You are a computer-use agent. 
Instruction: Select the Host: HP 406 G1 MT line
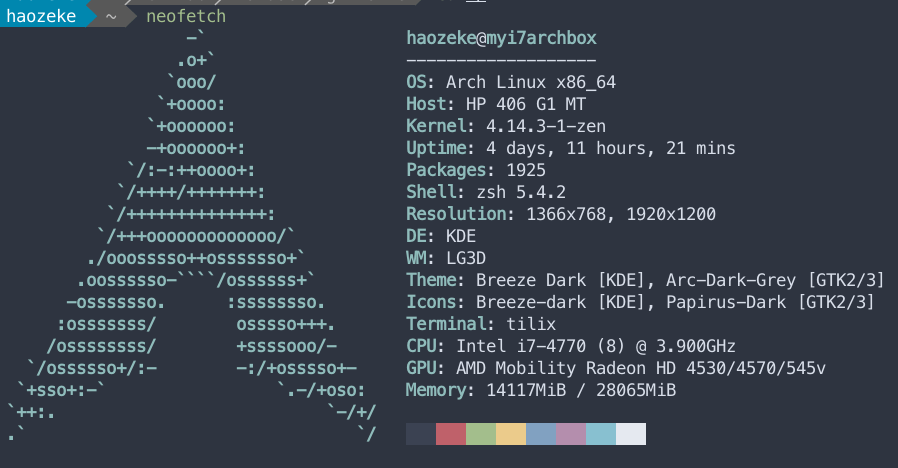click(496, 104)
